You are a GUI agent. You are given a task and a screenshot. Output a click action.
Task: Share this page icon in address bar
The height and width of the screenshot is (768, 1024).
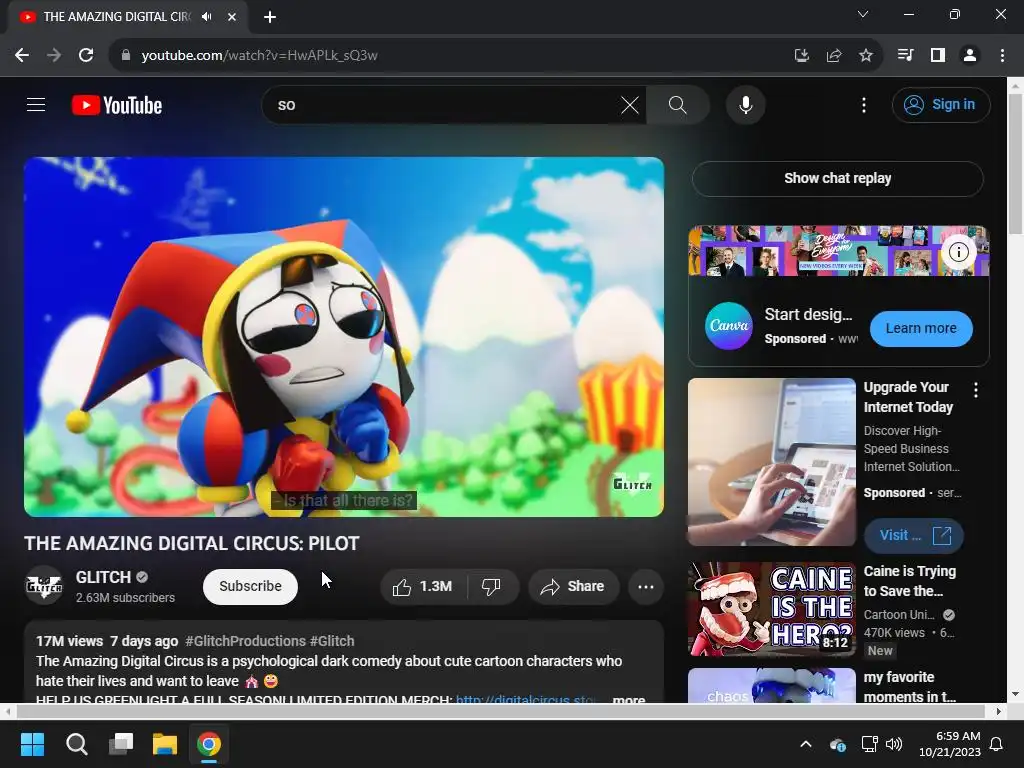(x=833, y=56)
